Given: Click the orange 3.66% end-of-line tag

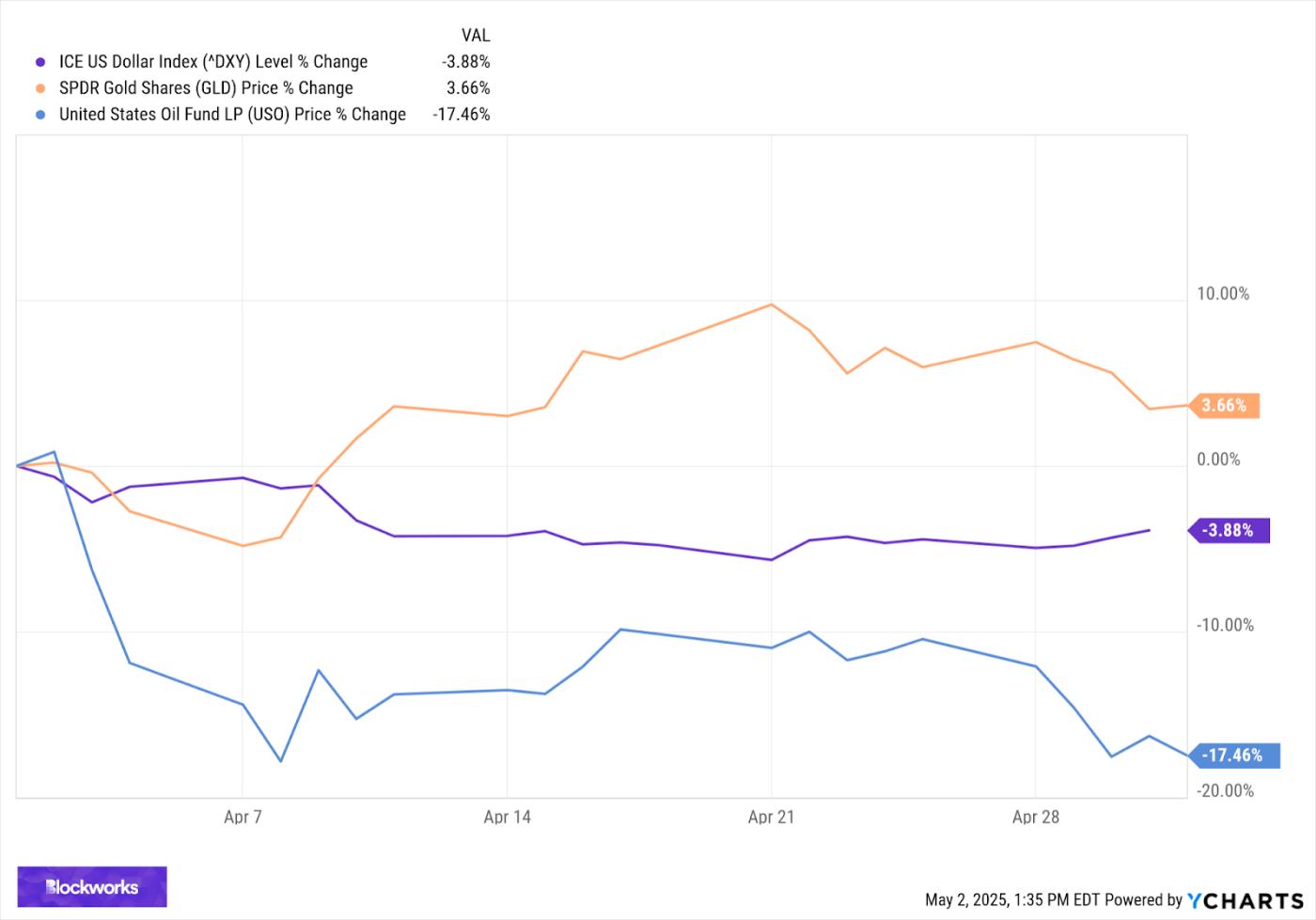Looking at the screenshot, I should click(x=1224, y=406).
